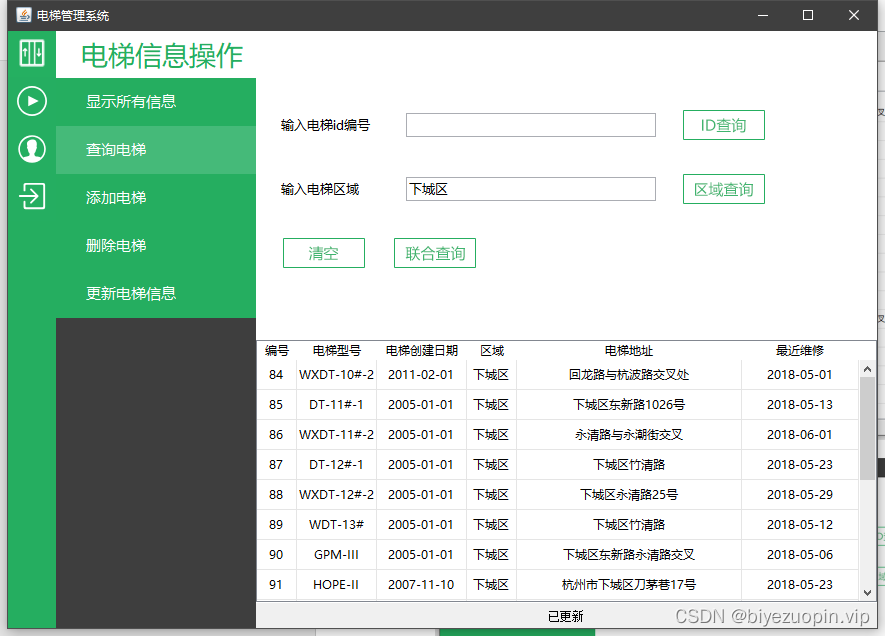Viewport: 885px width, 636px height.
Task: Select the elevator panel icon in sidebar
Action: (x=31, y=54)
